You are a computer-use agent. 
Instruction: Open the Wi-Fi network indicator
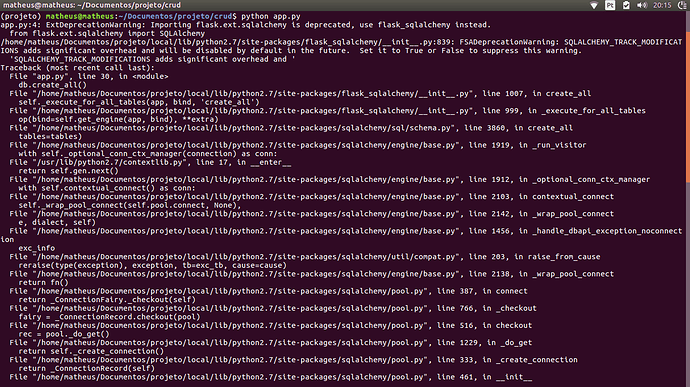[594, 5]
